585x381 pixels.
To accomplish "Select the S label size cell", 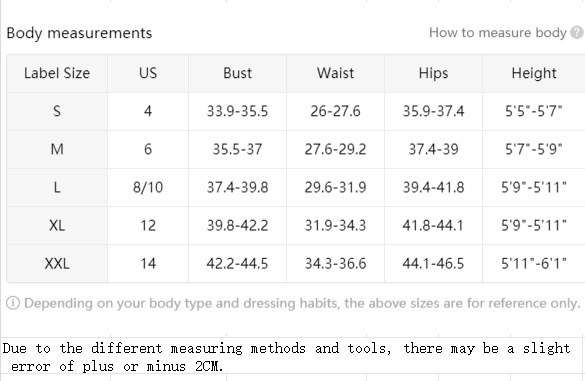I will [57, 111].
